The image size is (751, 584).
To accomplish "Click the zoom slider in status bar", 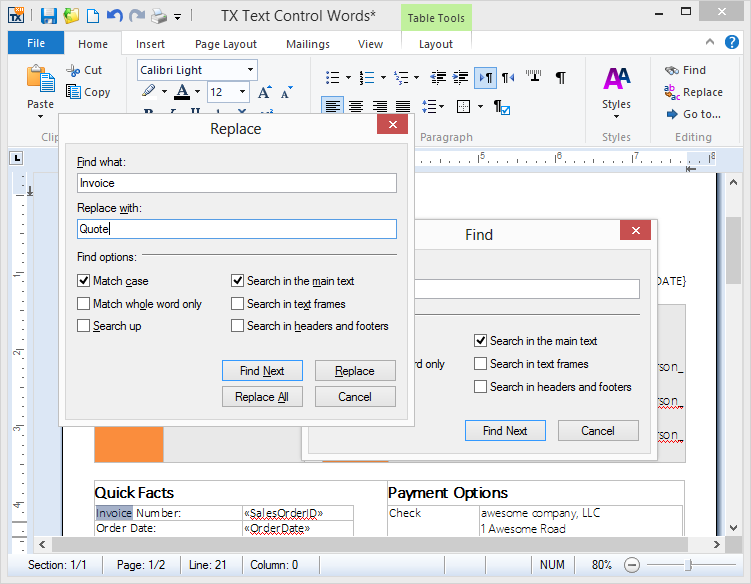I will 688,565.
